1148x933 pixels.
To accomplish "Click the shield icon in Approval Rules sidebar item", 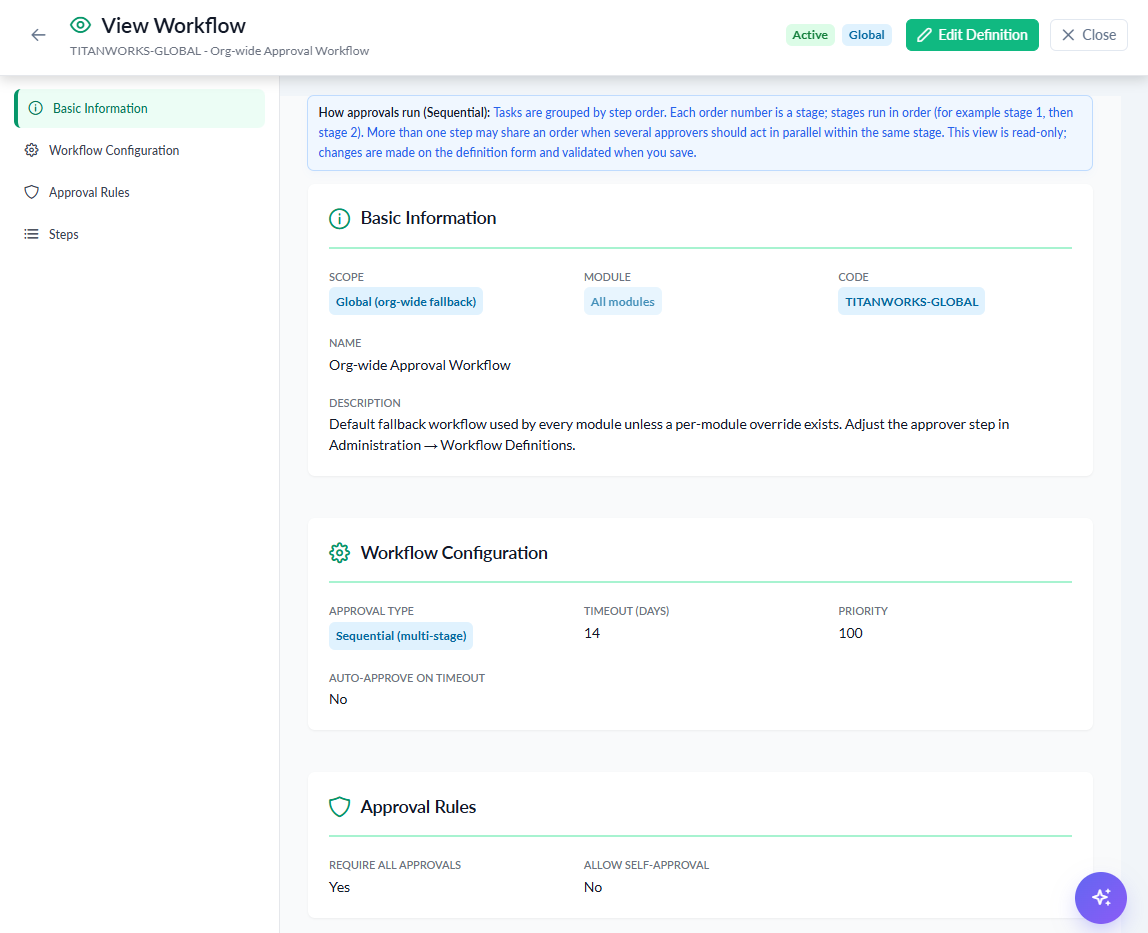I will point(31,192).
